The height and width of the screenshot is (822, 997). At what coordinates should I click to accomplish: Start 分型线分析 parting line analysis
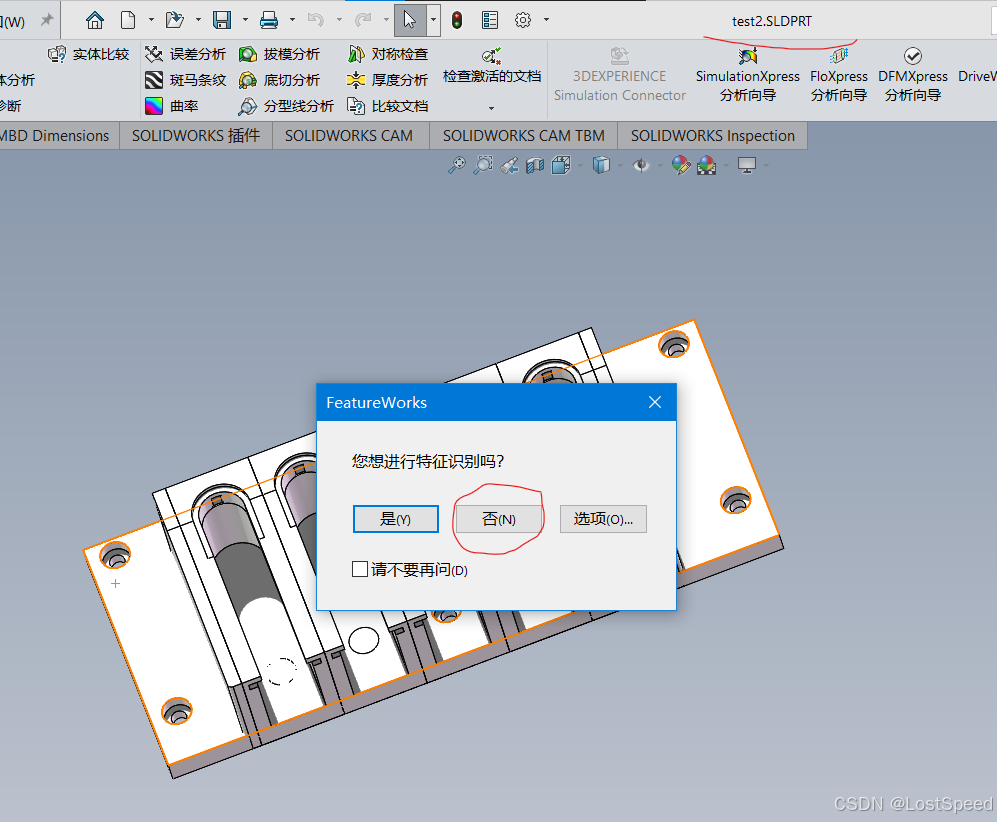[x=286, y=106]
